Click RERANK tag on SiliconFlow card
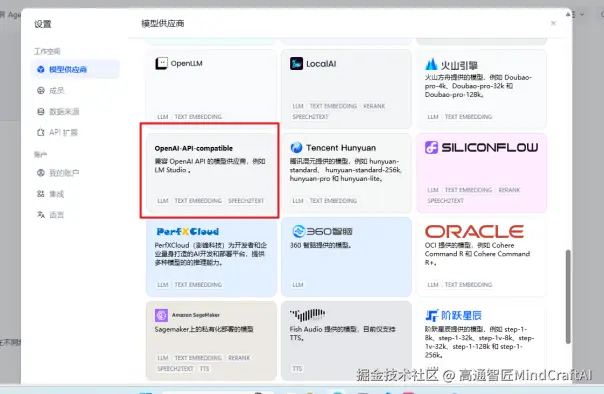Screen dimensions: 604x394 click(509, 190)
